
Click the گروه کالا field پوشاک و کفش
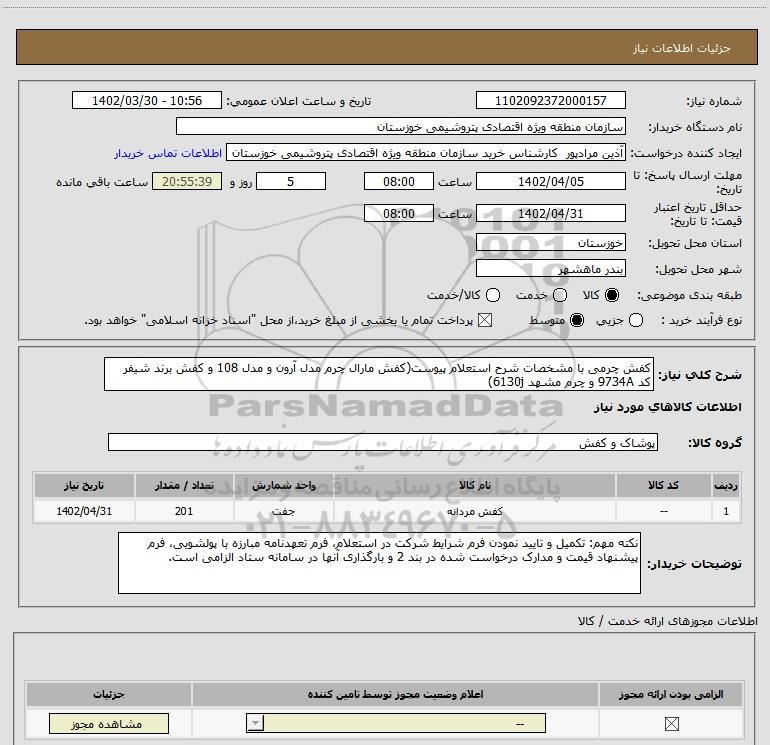pos(383,442)
